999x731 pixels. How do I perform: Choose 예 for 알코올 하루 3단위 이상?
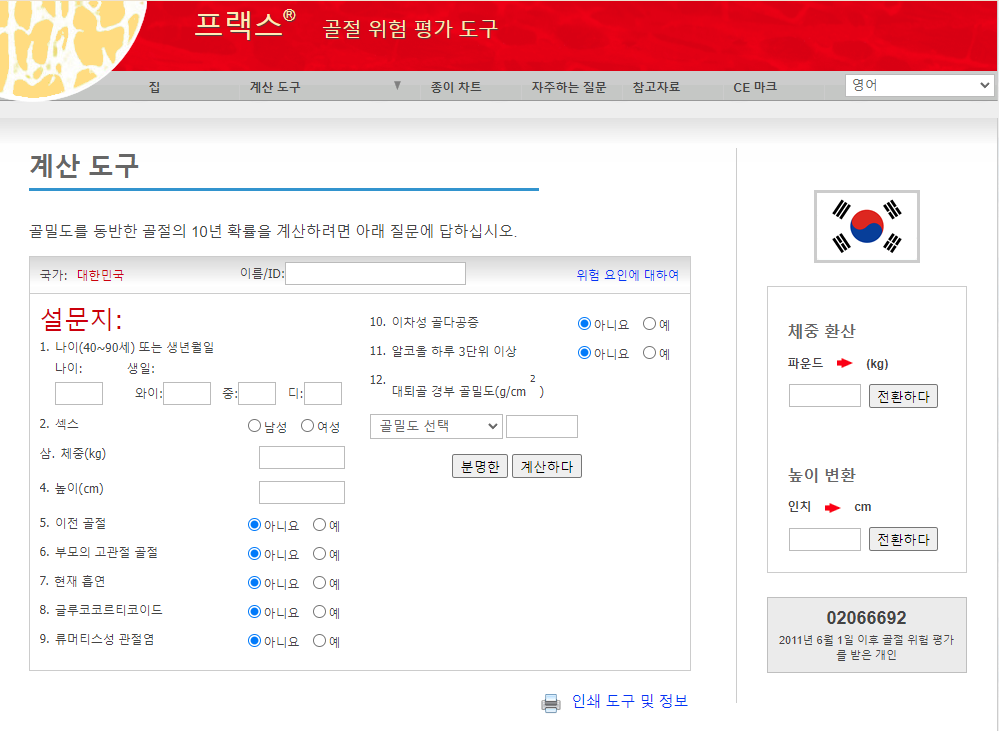tap(649, 352)
